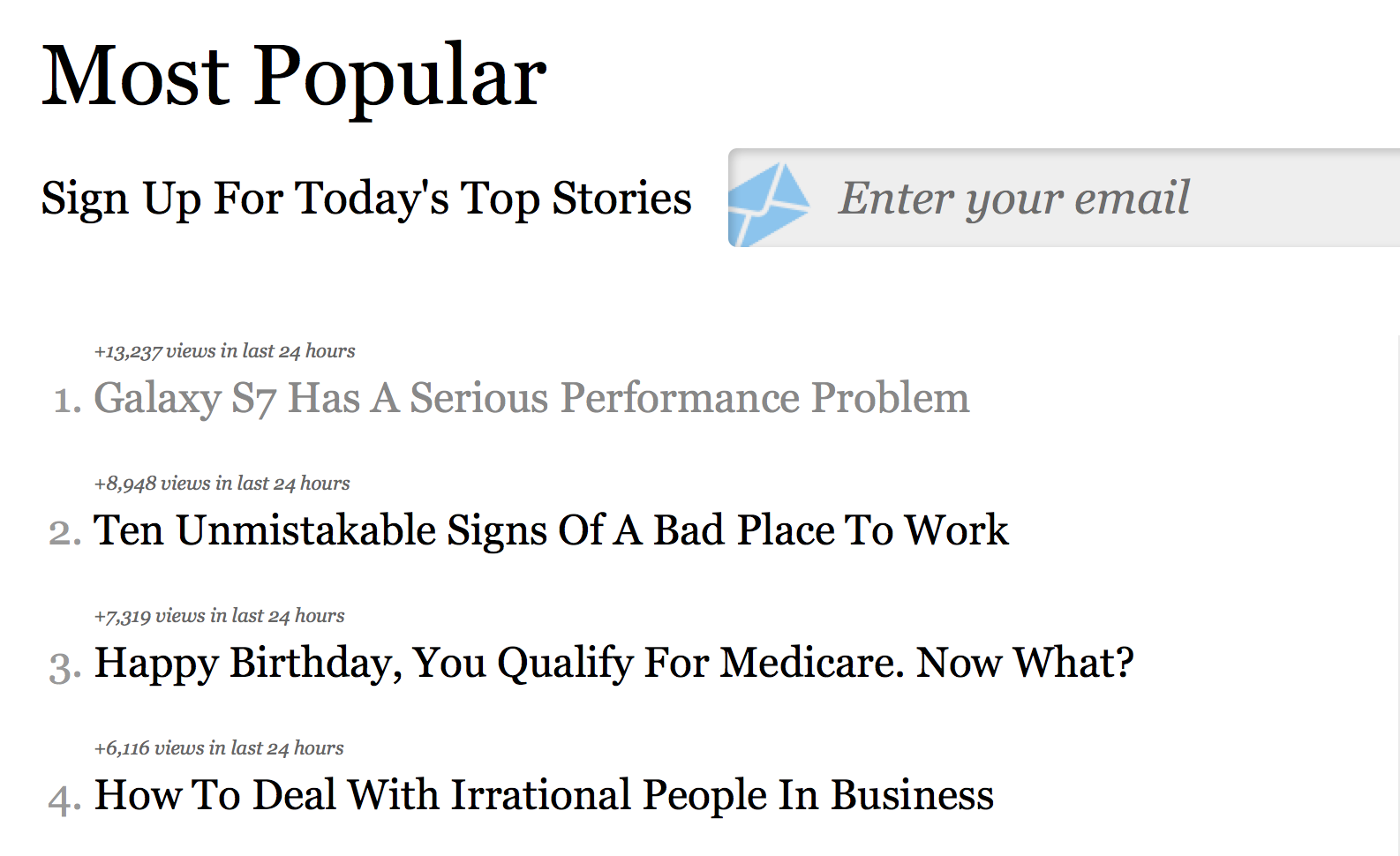Open 'How To Deal With Irrational People In Business'
Viewport: 1400px width, 856px height.
(x=544, y=795)
